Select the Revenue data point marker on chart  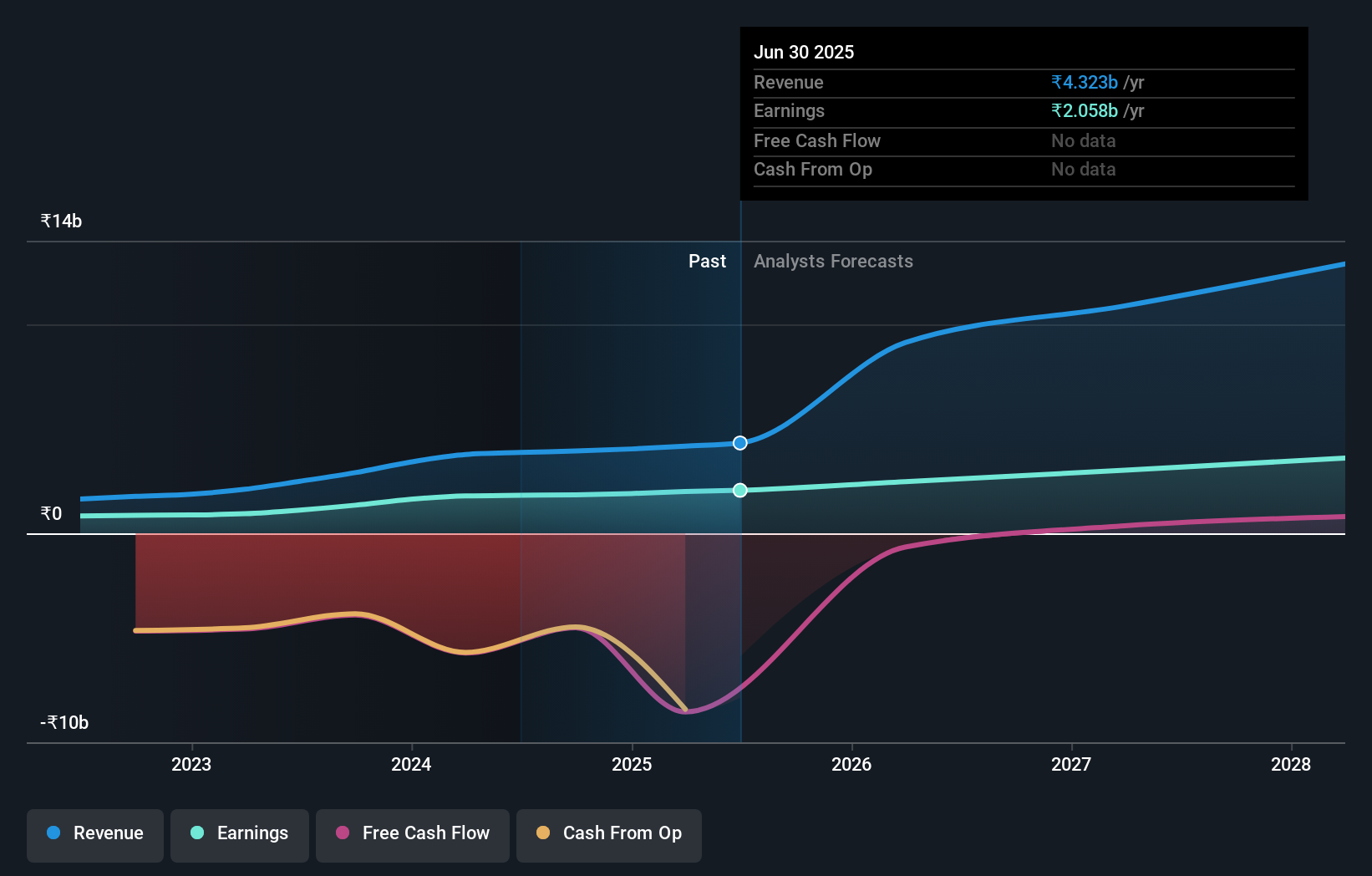click(x=740, y=443)
